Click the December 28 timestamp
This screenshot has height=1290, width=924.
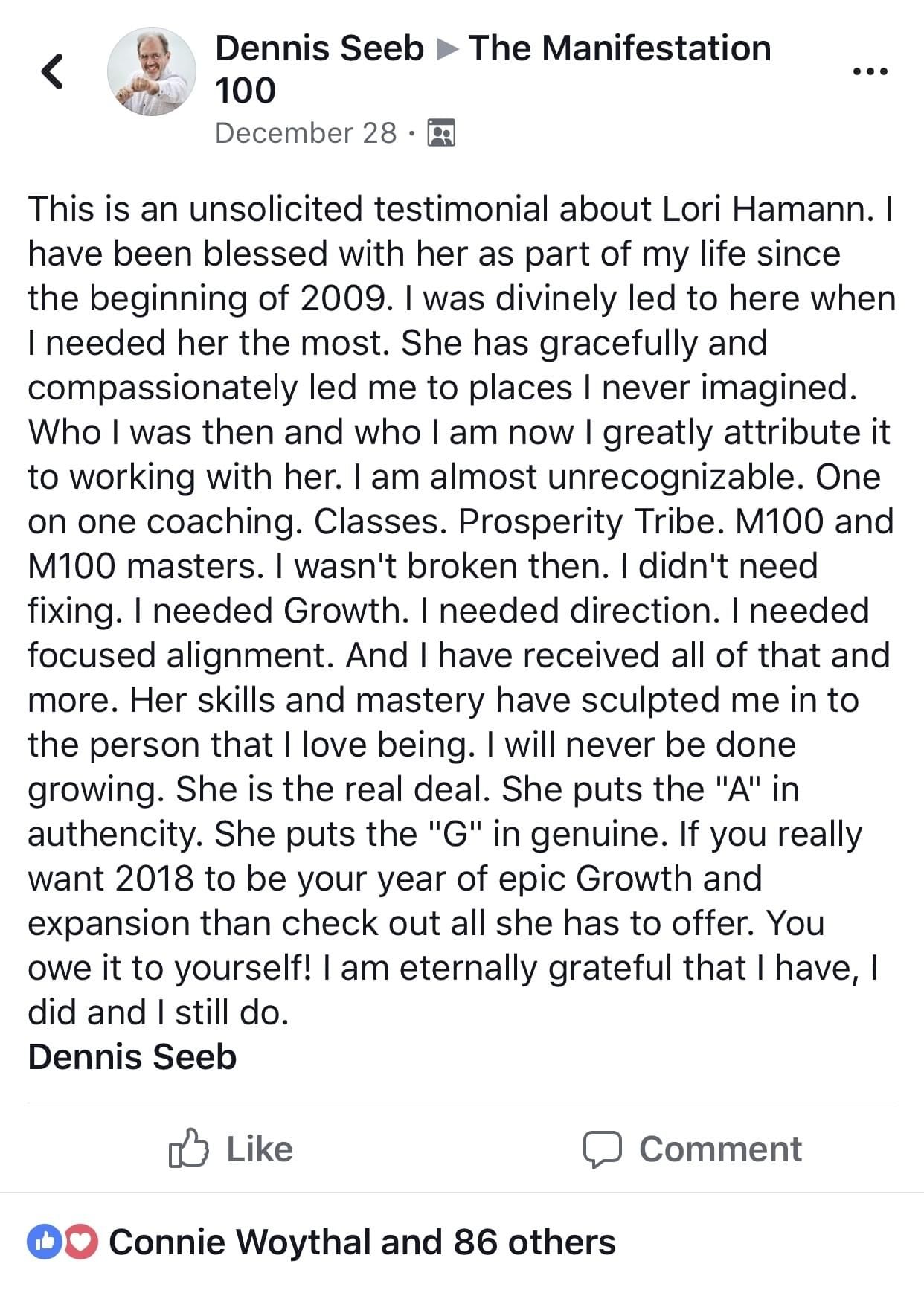coord(305,133)
